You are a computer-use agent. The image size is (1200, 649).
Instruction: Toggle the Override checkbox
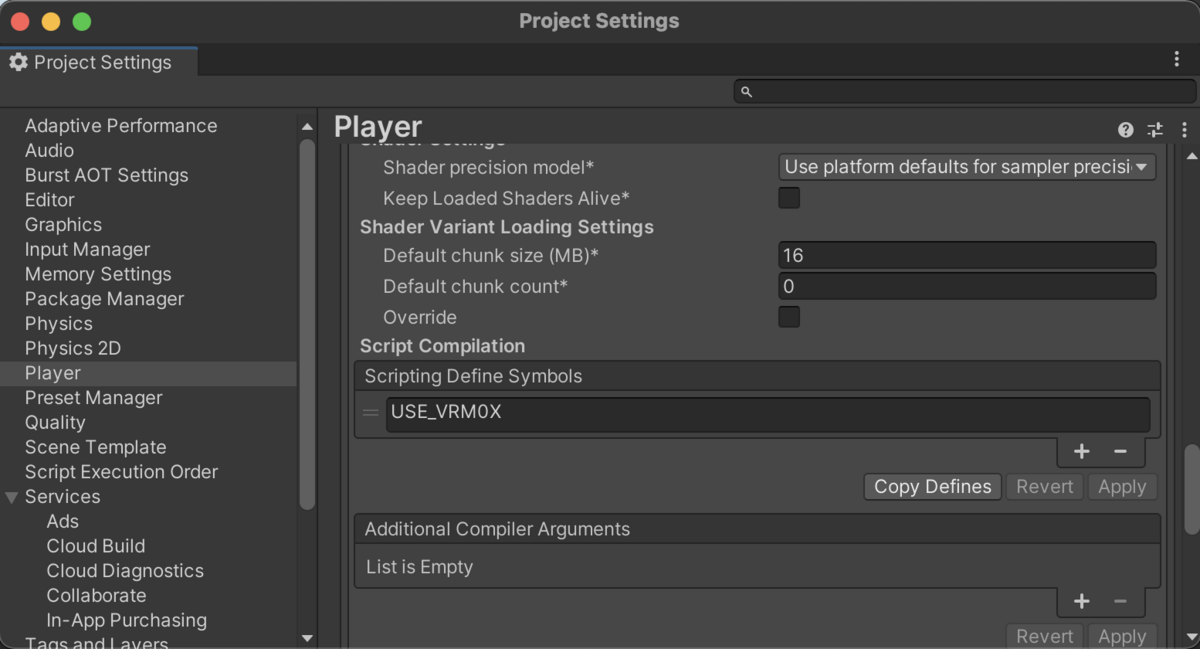[x=789, y=317]
